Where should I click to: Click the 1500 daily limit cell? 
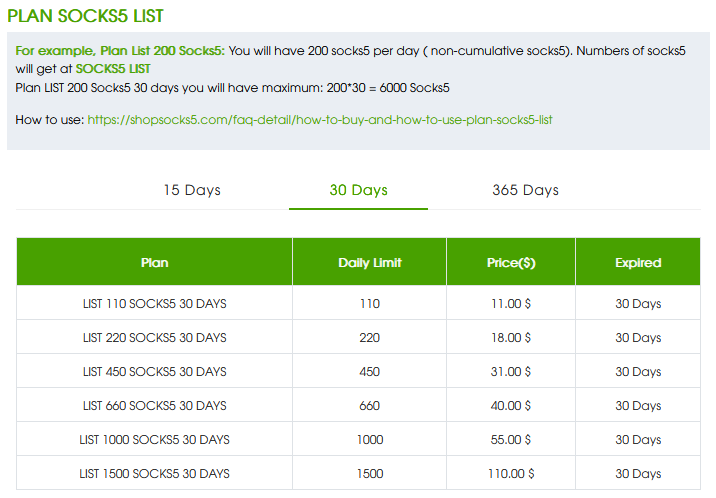[x=369, y=474]
